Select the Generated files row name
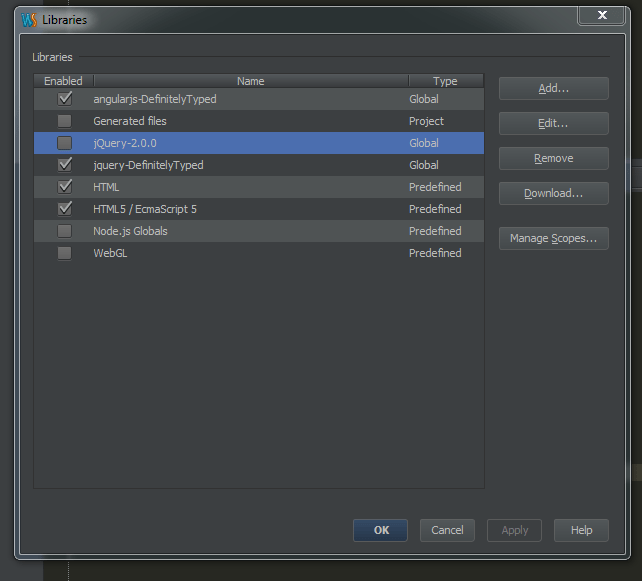The image size is (642, 581). [x=130, y=121]
